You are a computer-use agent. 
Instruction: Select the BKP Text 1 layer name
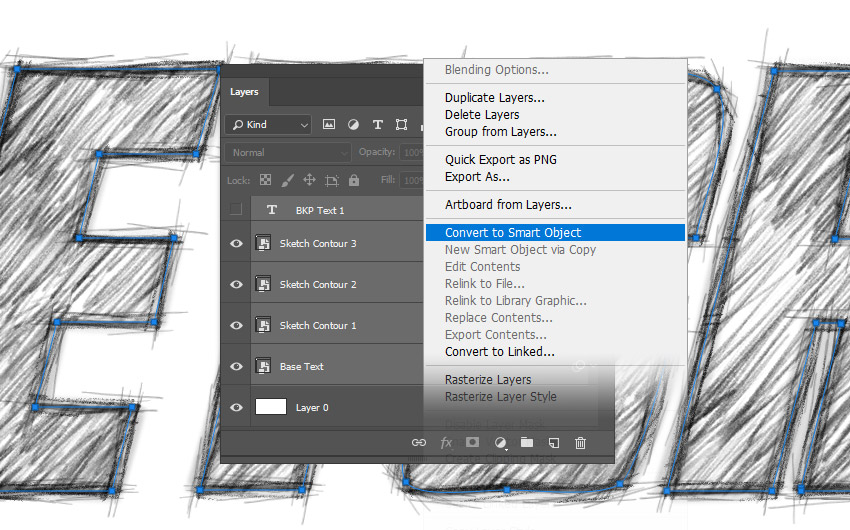coord(320,210)
